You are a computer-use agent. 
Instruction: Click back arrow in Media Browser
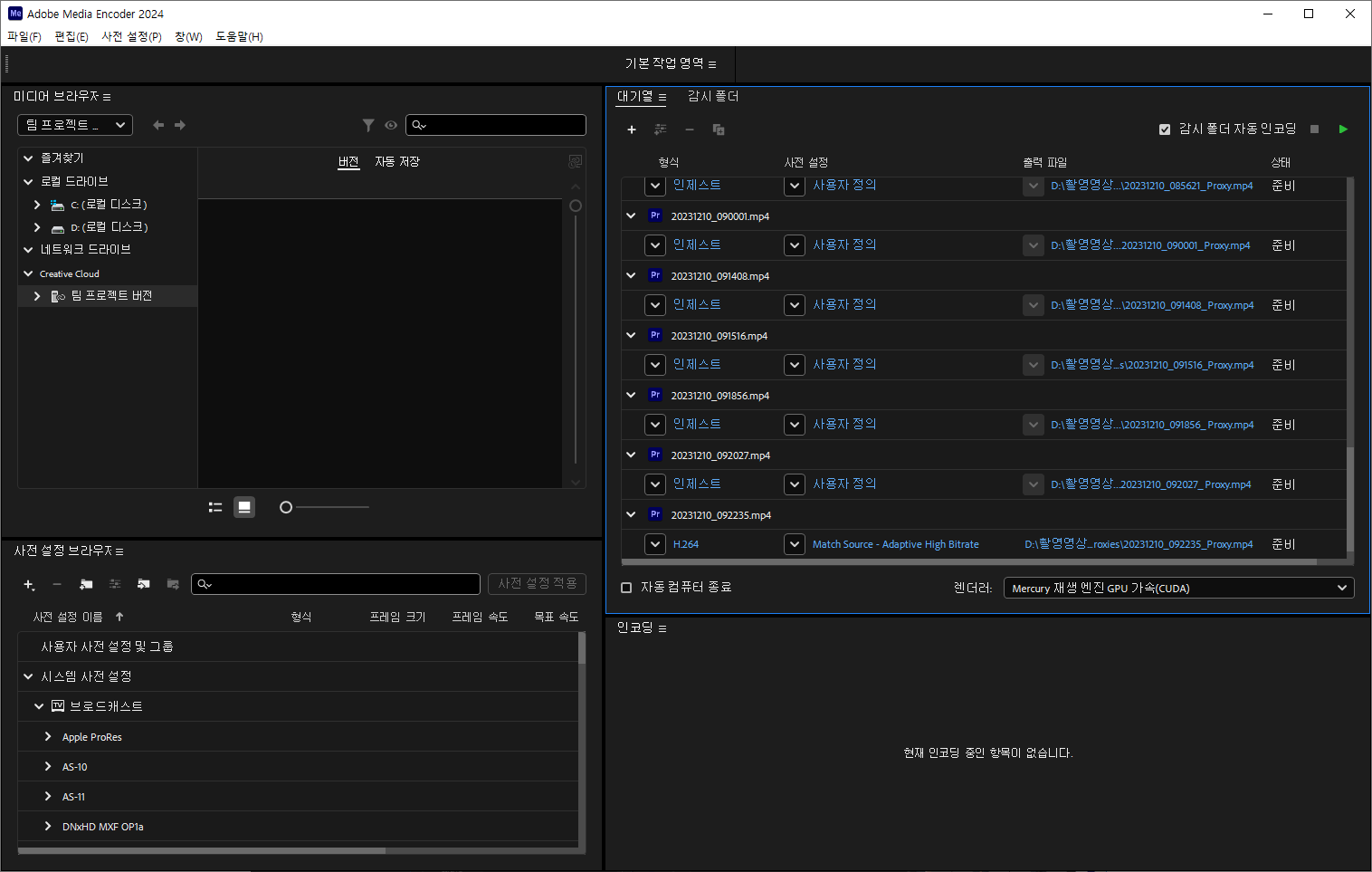[158, 125]
